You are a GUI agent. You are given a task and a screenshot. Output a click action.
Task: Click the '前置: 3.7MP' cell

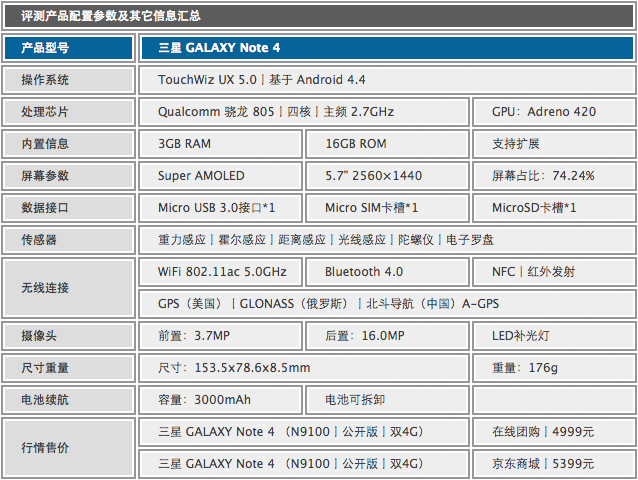pos(220,336)
